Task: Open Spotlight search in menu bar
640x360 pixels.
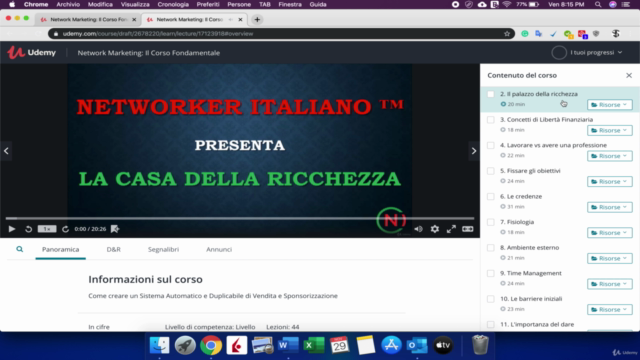Action: (598, 4)
